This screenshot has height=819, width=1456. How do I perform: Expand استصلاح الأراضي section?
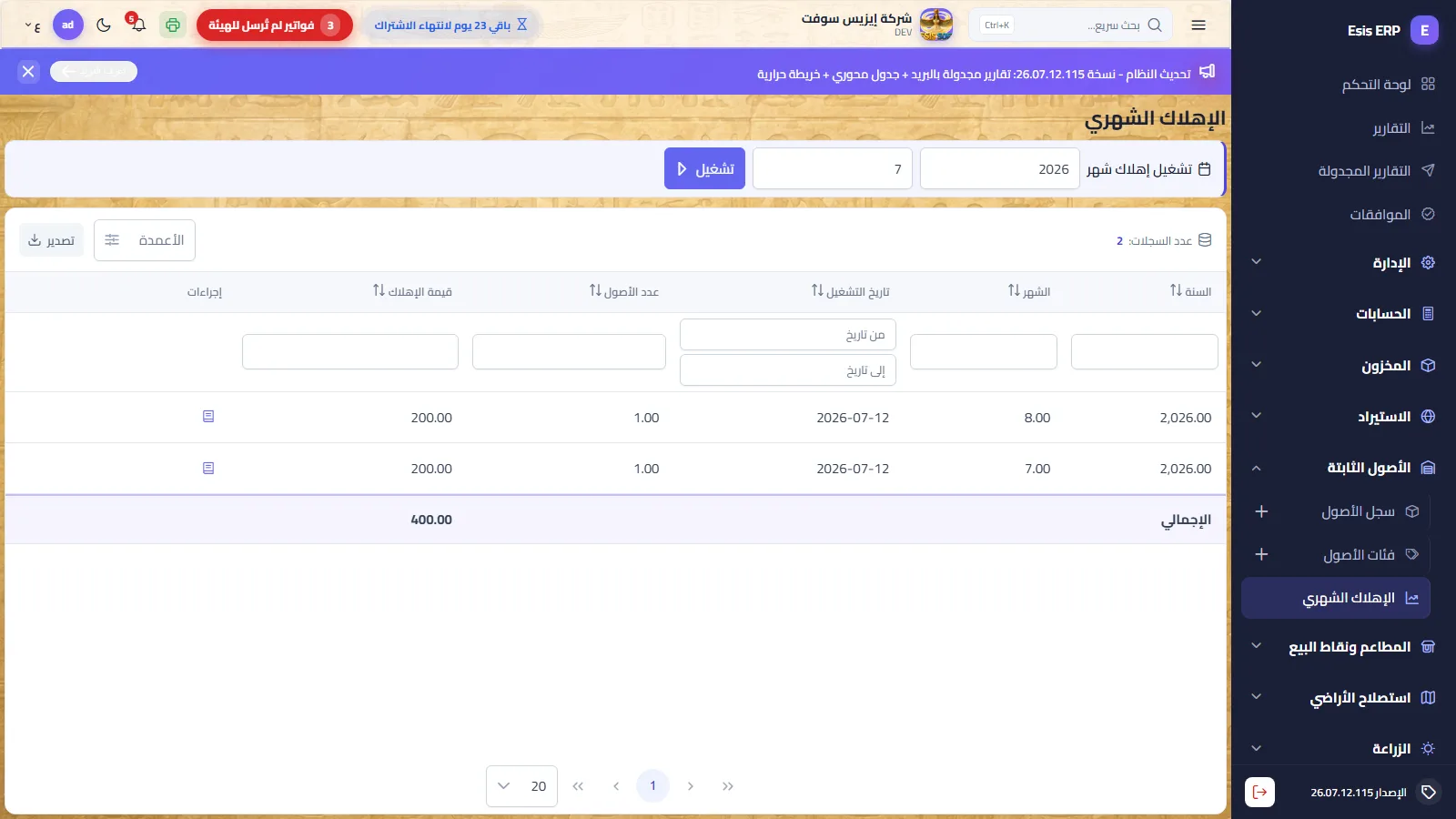pyautogui.click(x=1344, y=698)
